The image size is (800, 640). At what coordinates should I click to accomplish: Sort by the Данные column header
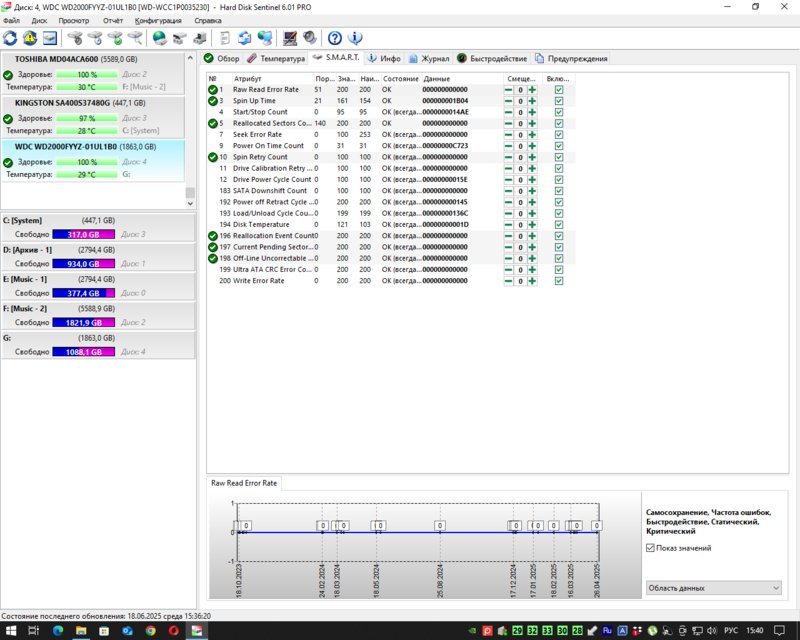coord(461,79)
